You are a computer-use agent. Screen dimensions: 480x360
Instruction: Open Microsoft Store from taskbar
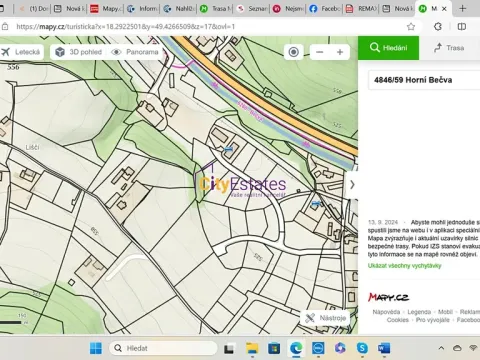(274, 348)
